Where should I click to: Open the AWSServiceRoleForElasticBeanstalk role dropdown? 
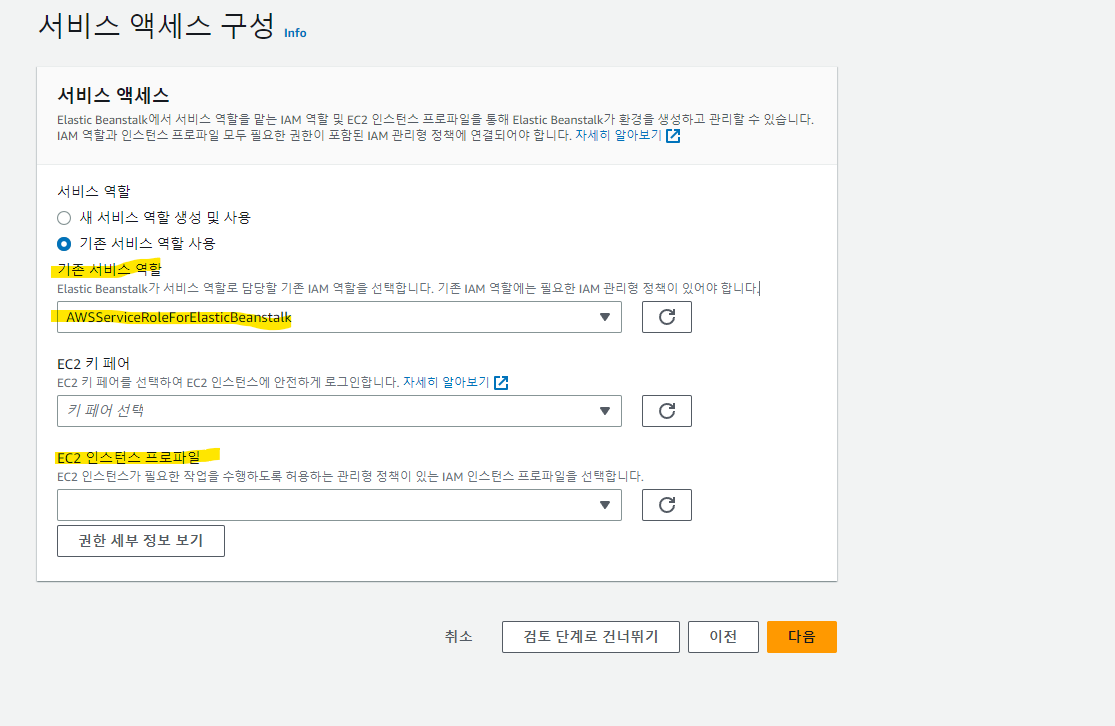click(x=339, y=317)
